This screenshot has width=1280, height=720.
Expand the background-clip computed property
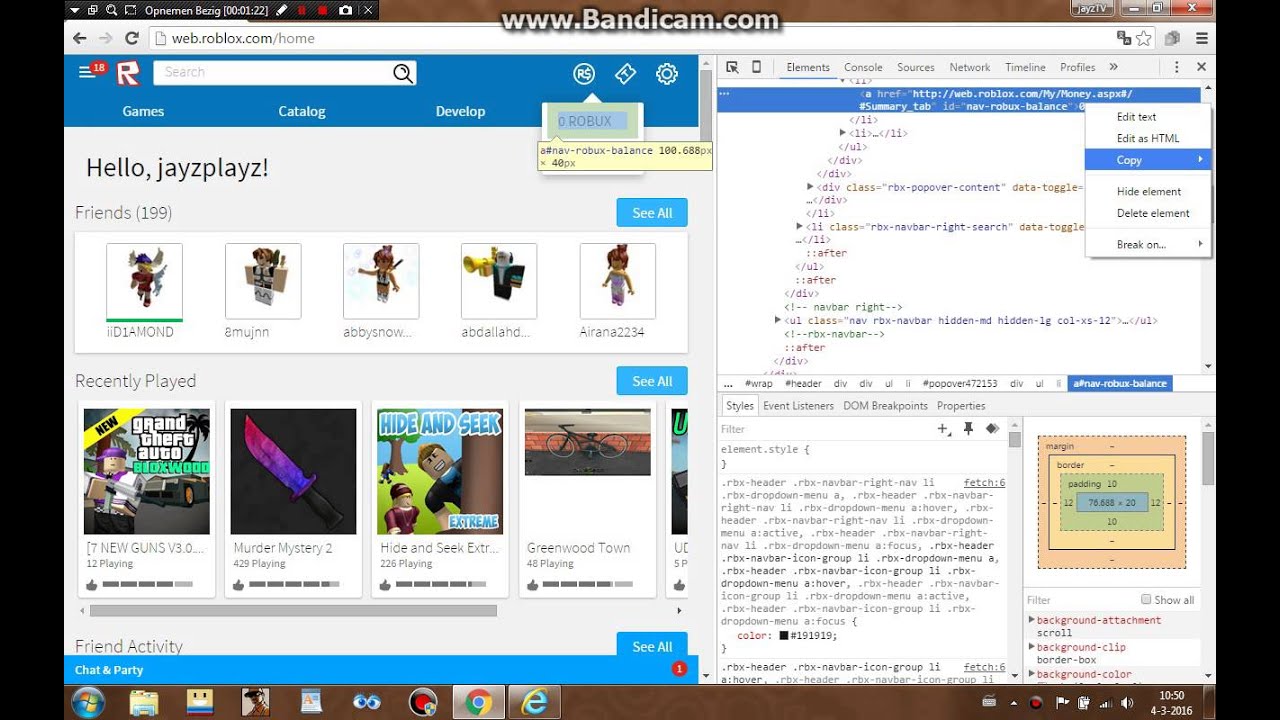point(1032,647)
